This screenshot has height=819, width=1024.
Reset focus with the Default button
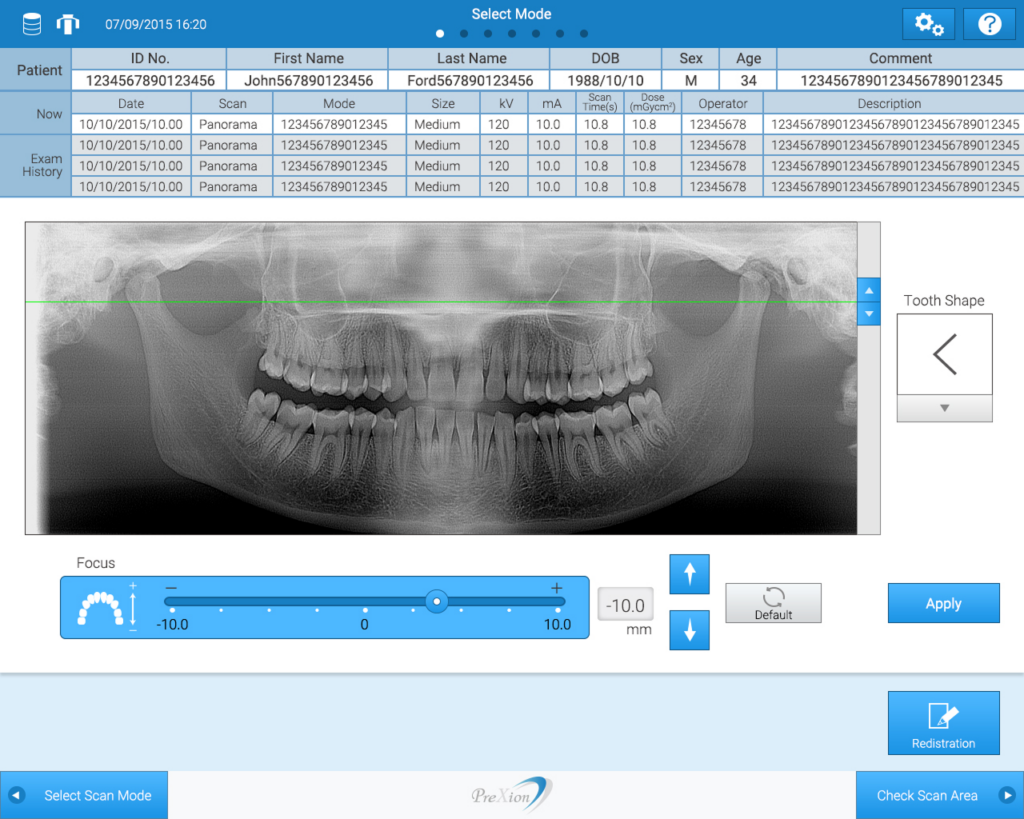coord(773,603)
